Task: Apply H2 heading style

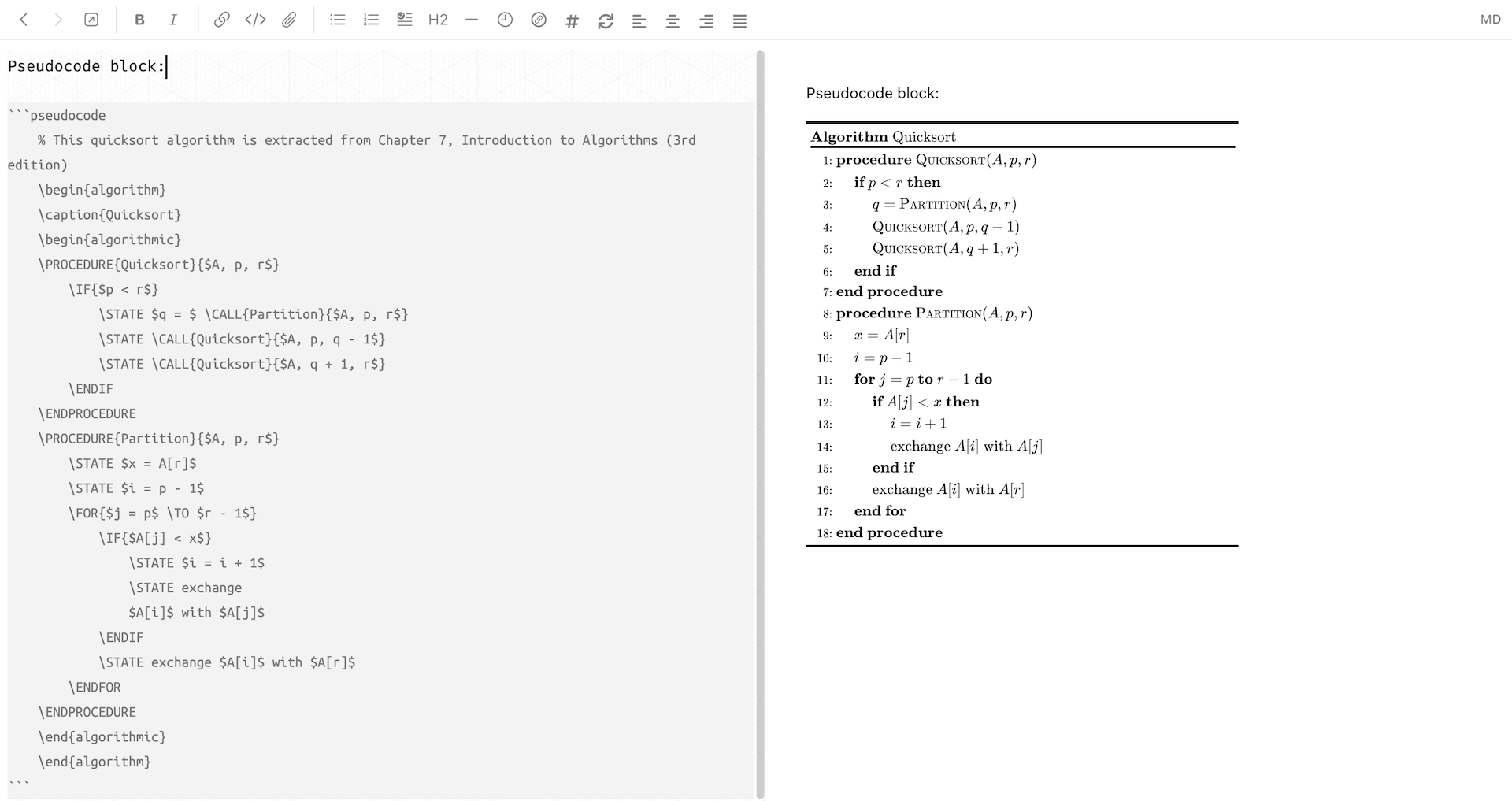Action: click(438, 20)
